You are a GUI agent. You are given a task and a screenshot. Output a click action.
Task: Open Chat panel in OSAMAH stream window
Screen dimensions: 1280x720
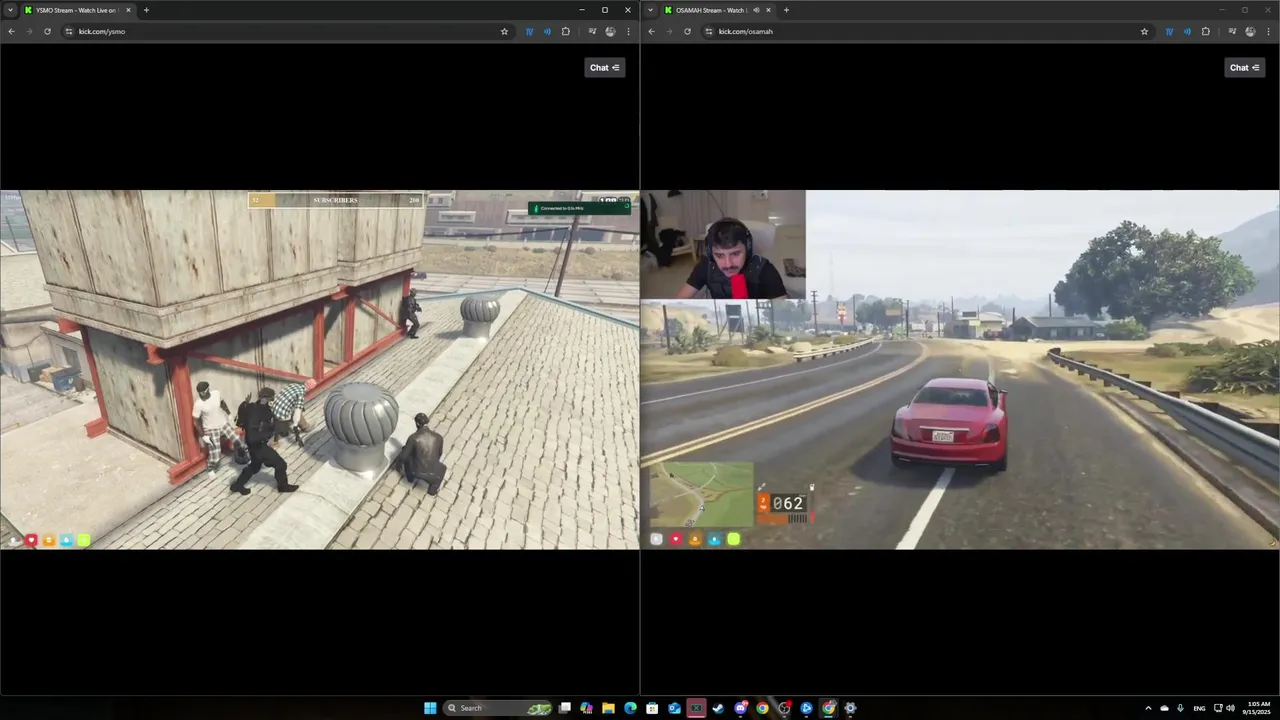pos(1245,68)
